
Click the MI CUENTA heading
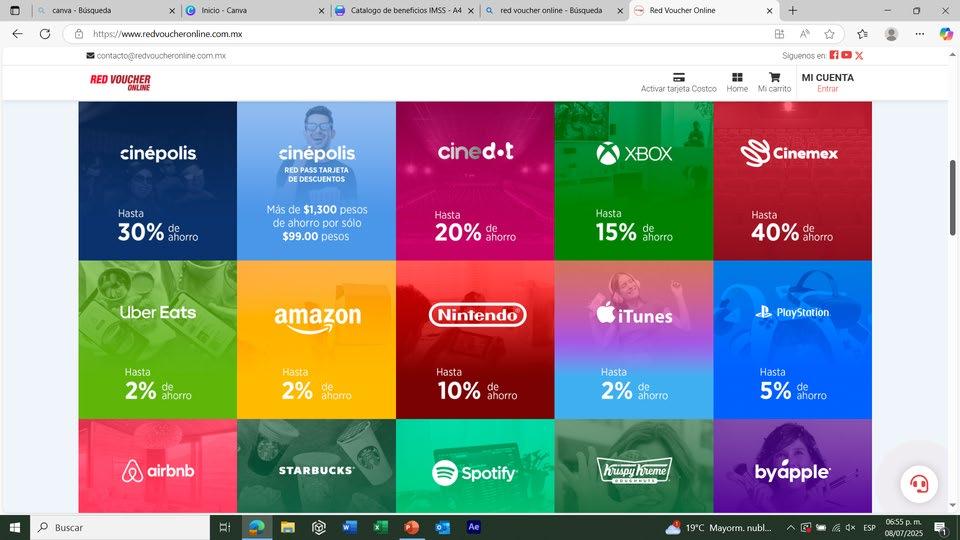pyautogui.click(x=827, y=78)
